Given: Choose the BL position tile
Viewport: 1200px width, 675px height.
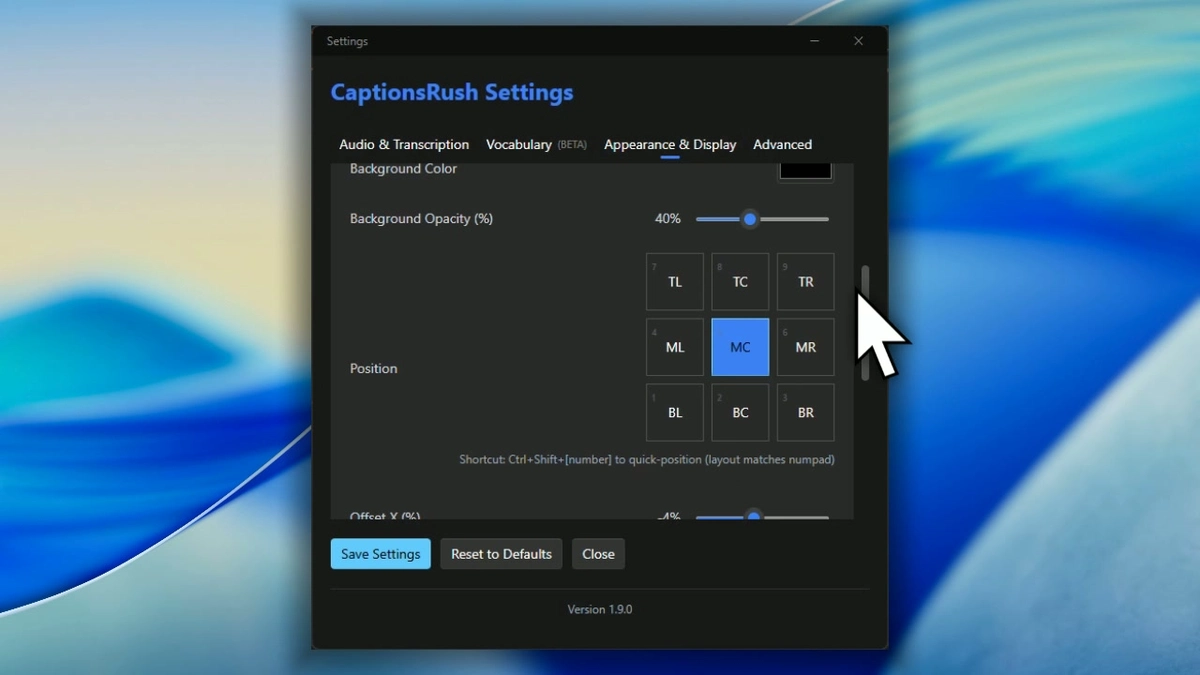Looking at the screenshot, I should [x=675, y=412].
